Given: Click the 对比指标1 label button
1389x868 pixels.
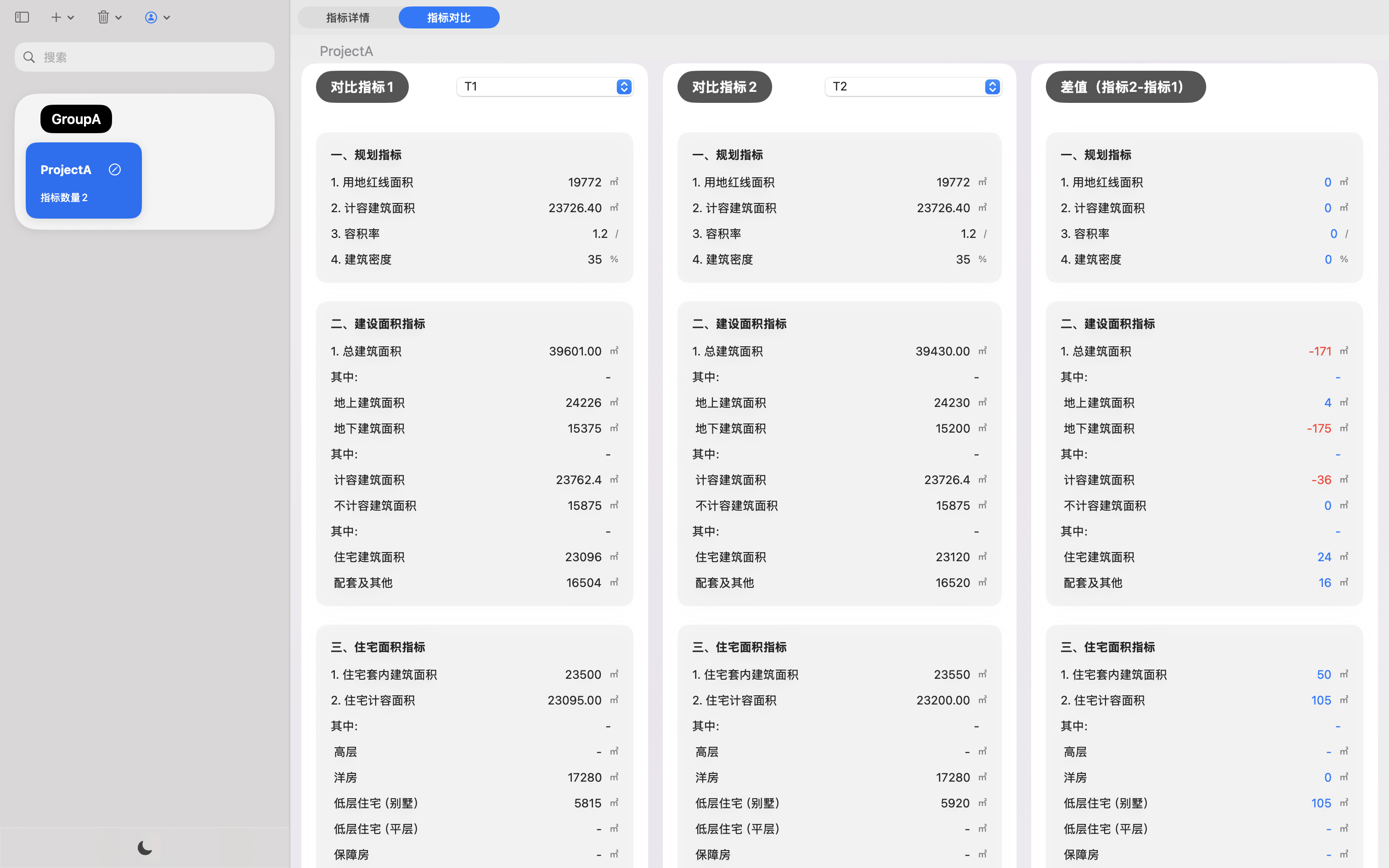Looking at the screenshot, I should tap(361, 86).
